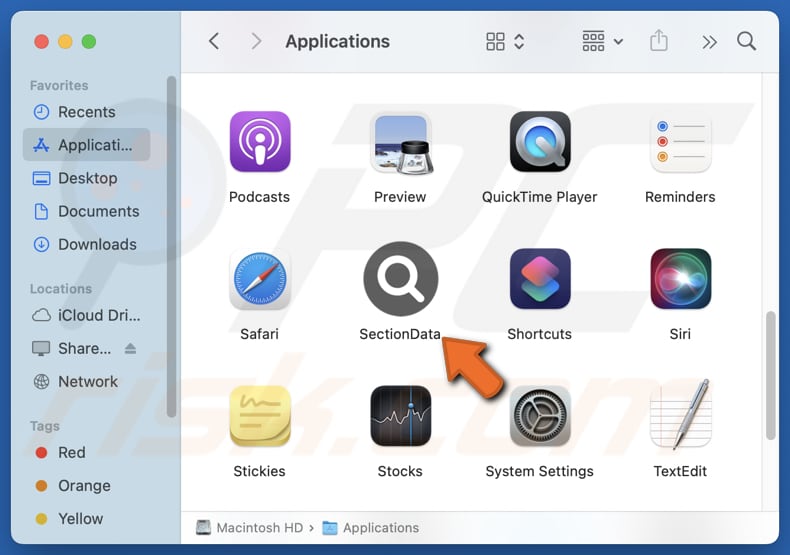Open Documents in the sidebar
This screenshot has height=555, width=790.
(x=86, y=212)
